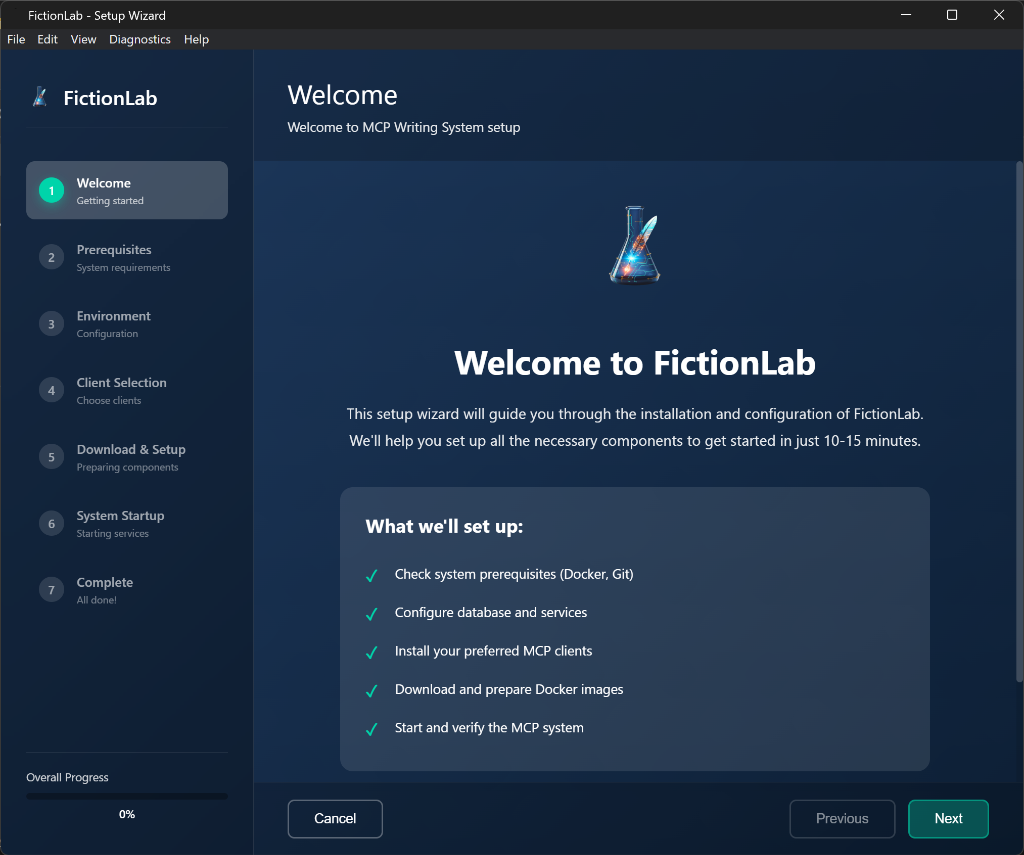
Task: Click the disabled Previous button
Action: coord(842,818)
